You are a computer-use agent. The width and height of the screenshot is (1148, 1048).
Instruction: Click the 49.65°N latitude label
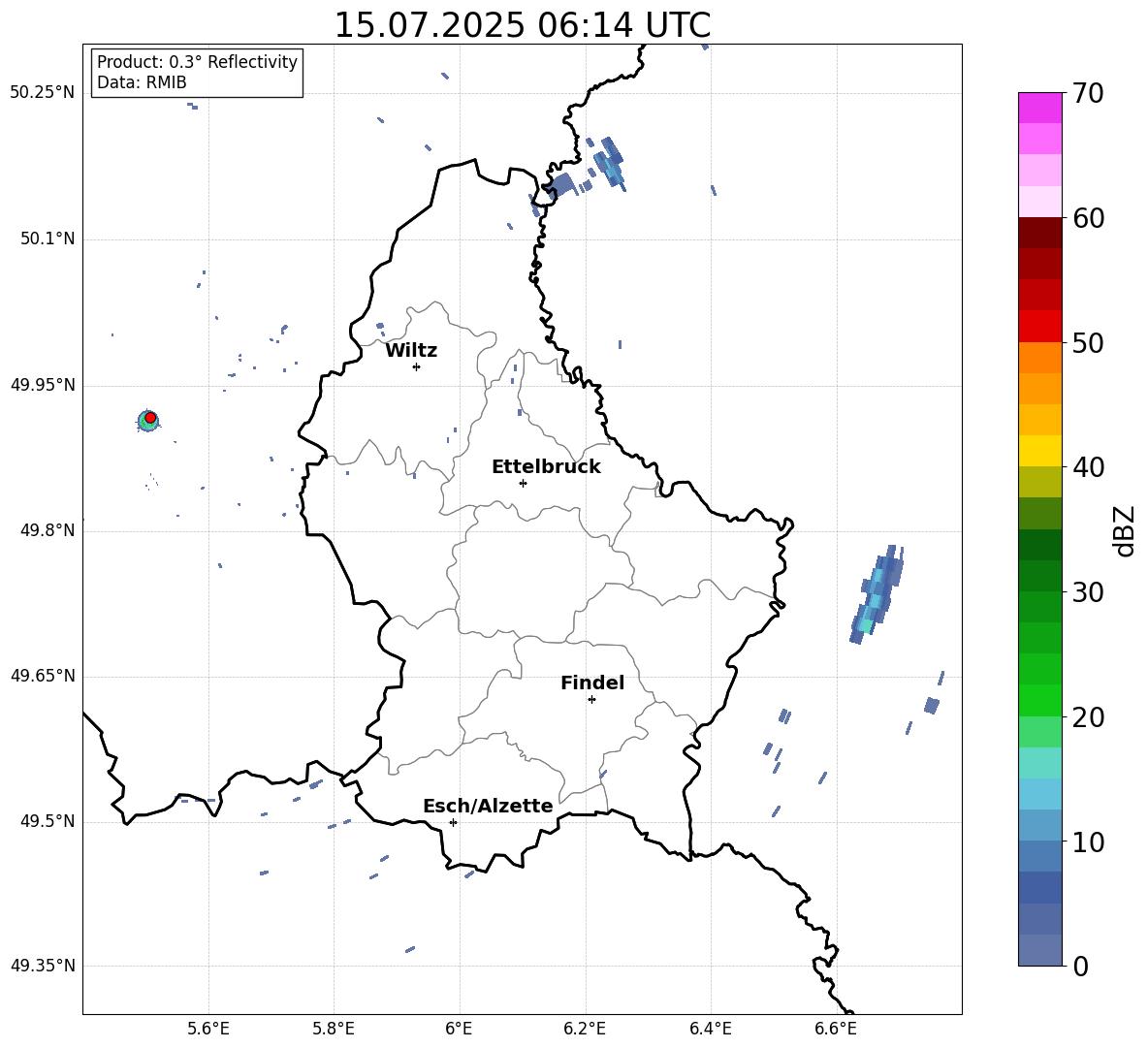43,676
